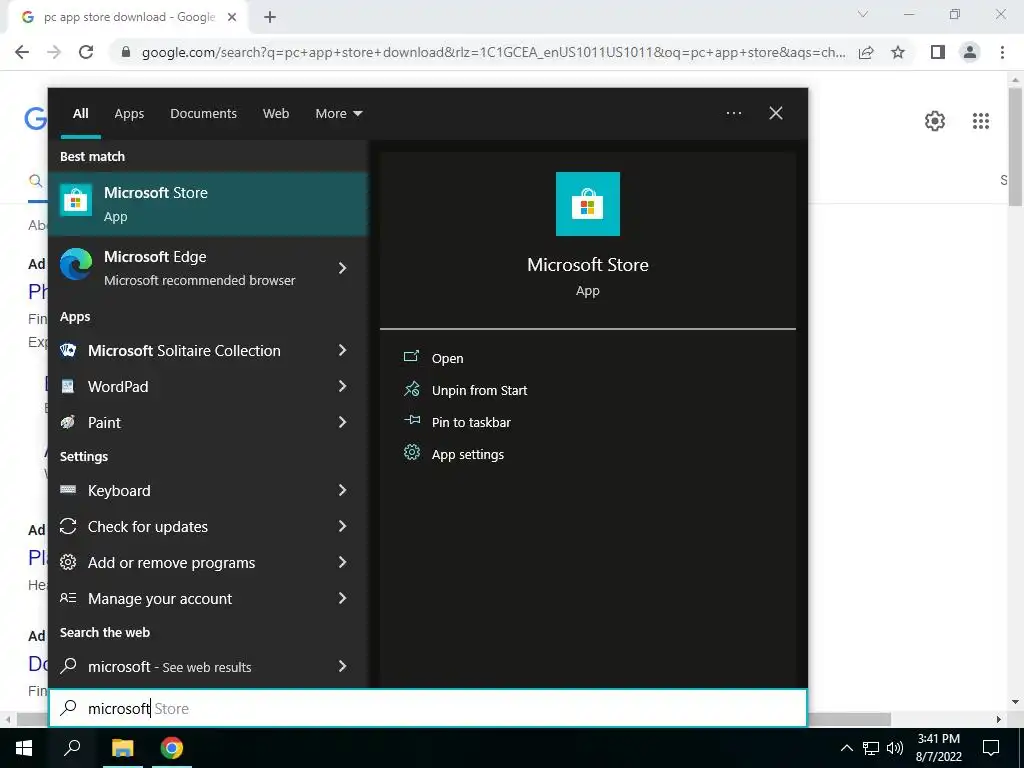Select 'microsoft - See web results' entry
The image size is (1024, 768).
pos(208,666)
